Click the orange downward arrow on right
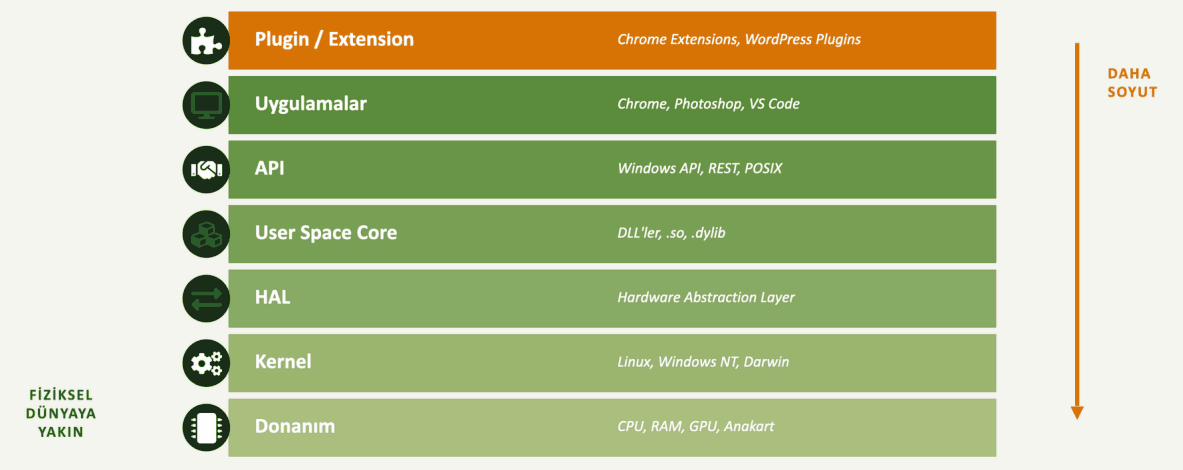 [1077, 231]
